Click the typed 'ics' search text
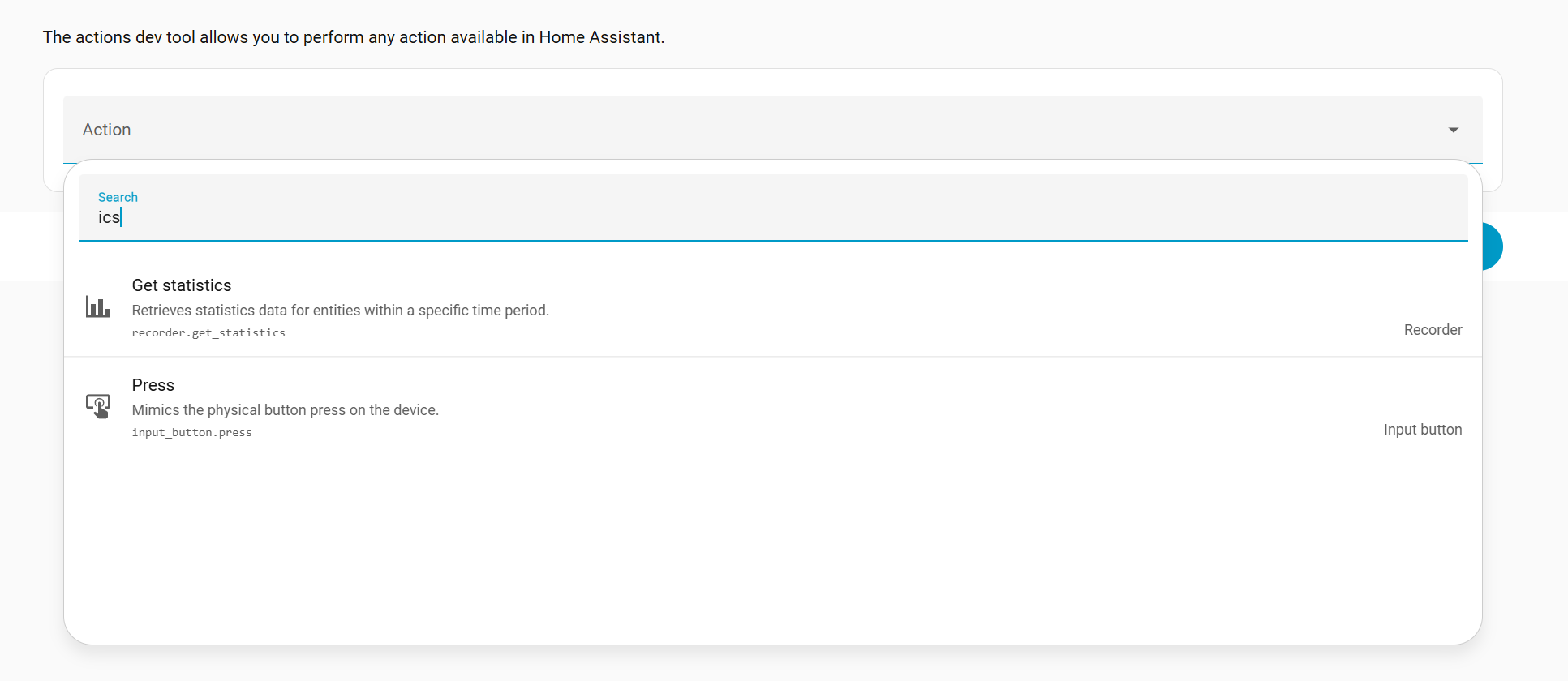 [109, 217]
